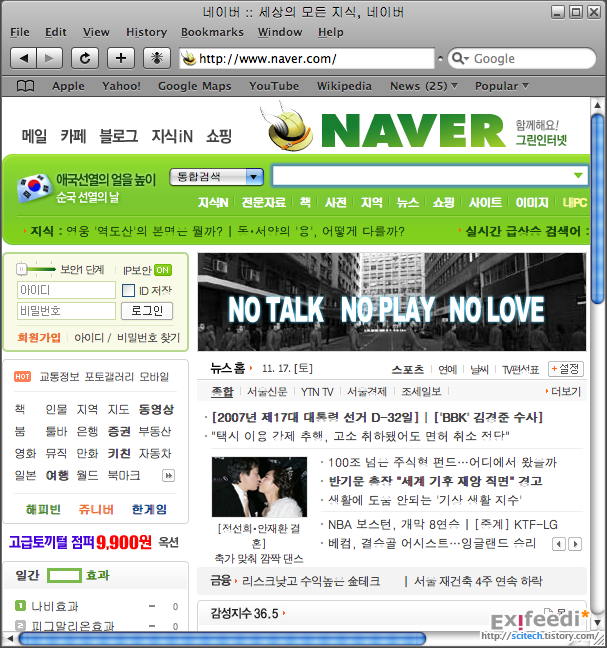
Task: Add a bookmark with the plus button
Action: pos(121,58)
